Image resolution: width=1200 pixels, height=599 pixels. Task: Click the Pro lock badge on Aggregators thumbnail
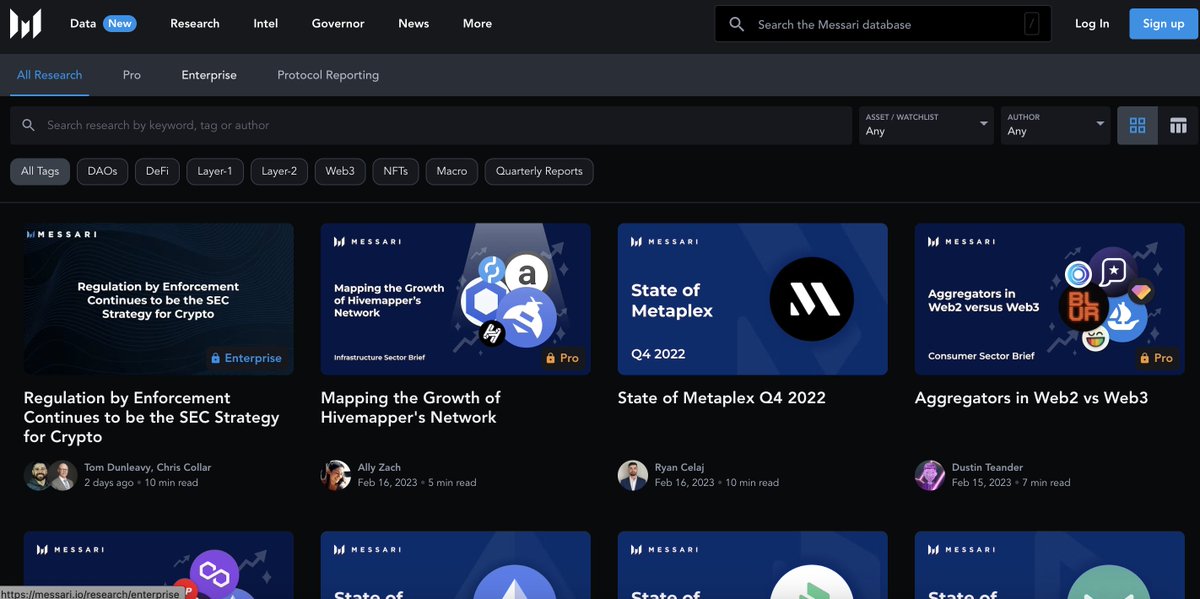coord(1156,358)
